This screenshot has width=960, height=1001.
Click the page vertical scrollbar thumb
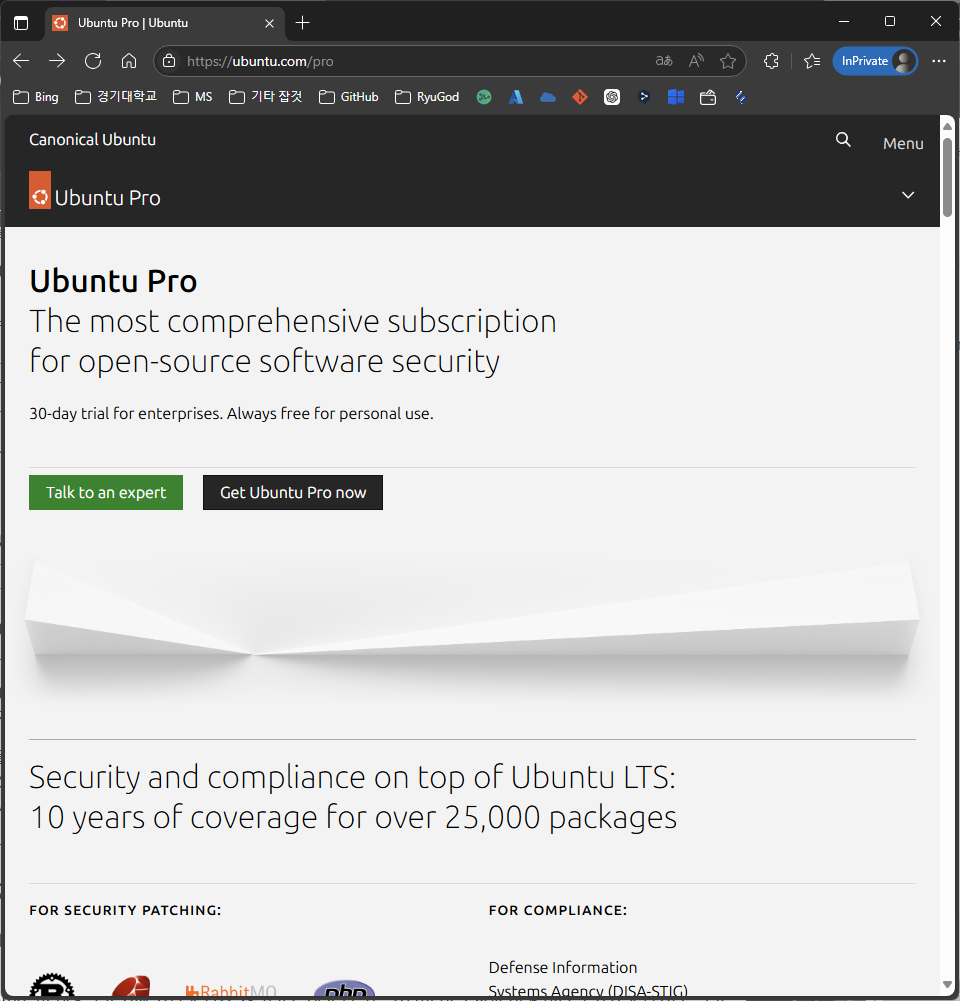tap(947, 176)
